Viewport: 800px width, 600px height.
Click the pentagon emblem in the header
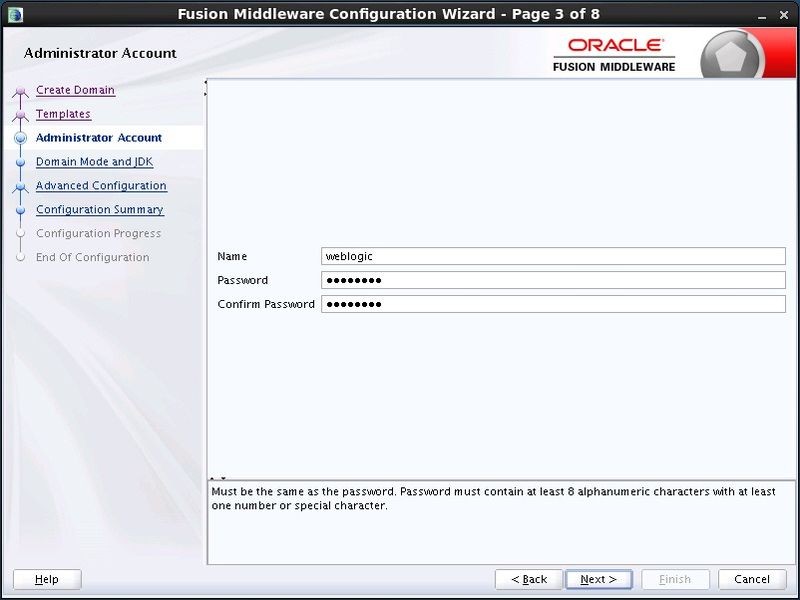click(731, 57)
